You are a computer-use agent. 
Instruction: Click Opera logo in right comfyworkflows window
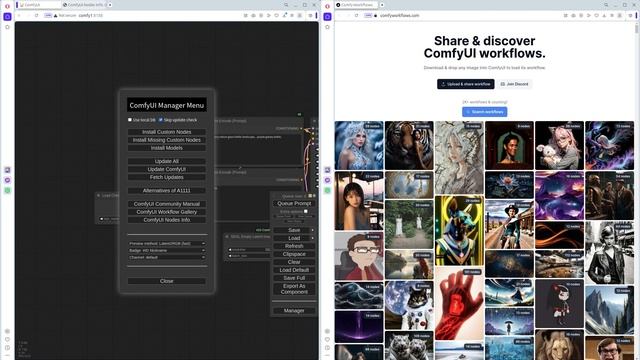point(327,5)
